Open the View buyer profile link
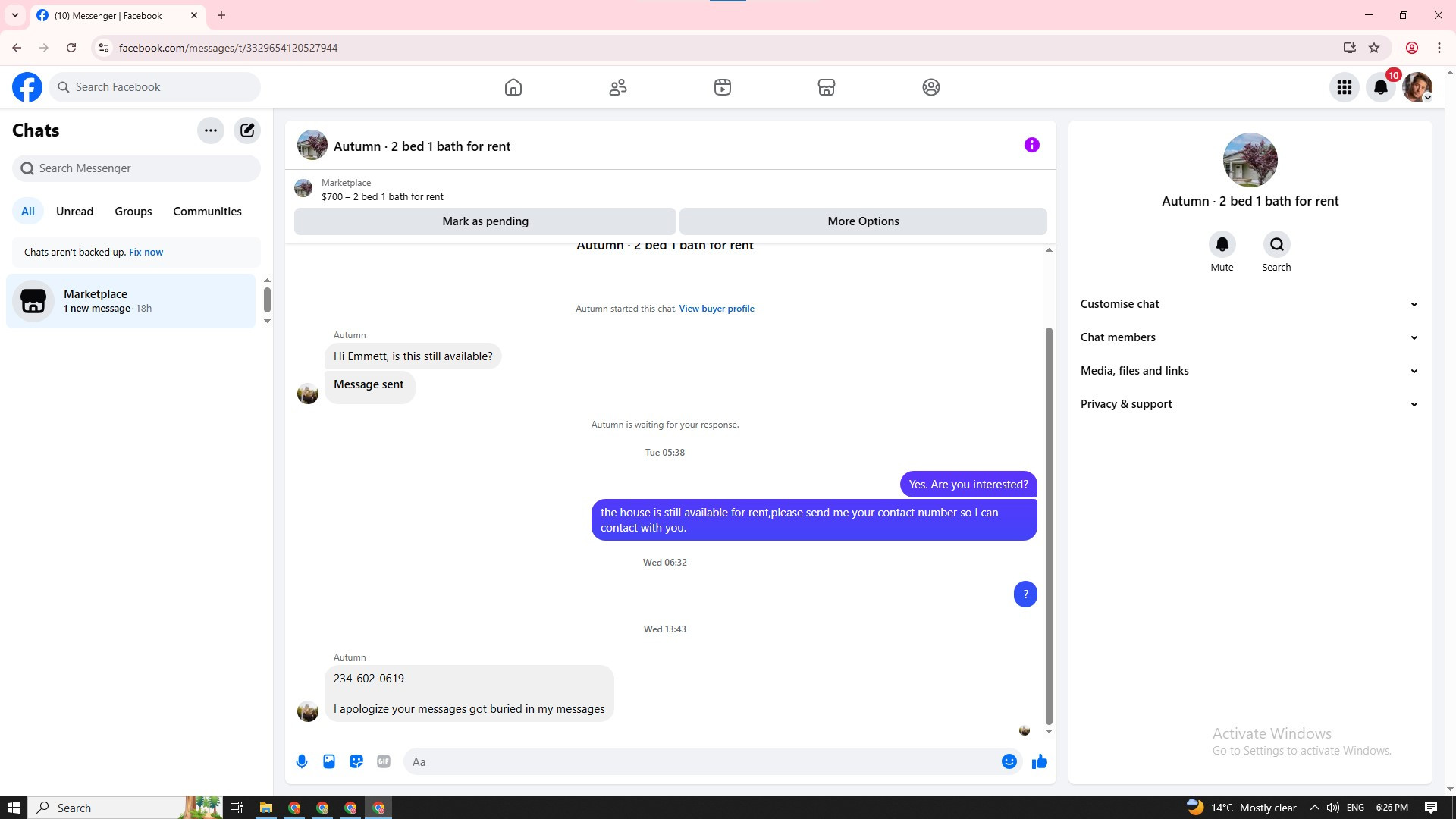 click(x=716, y=309)
